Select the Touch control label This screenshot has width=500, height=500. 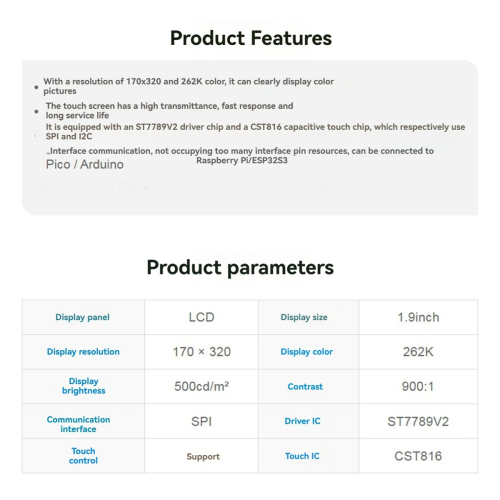tap(83, 456)
